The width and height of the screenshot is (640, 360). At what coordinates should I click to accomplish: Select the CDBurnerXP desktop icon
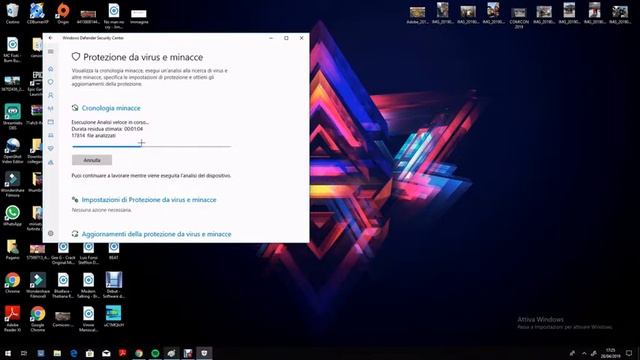pyautogui.click(x=38, y=13)
